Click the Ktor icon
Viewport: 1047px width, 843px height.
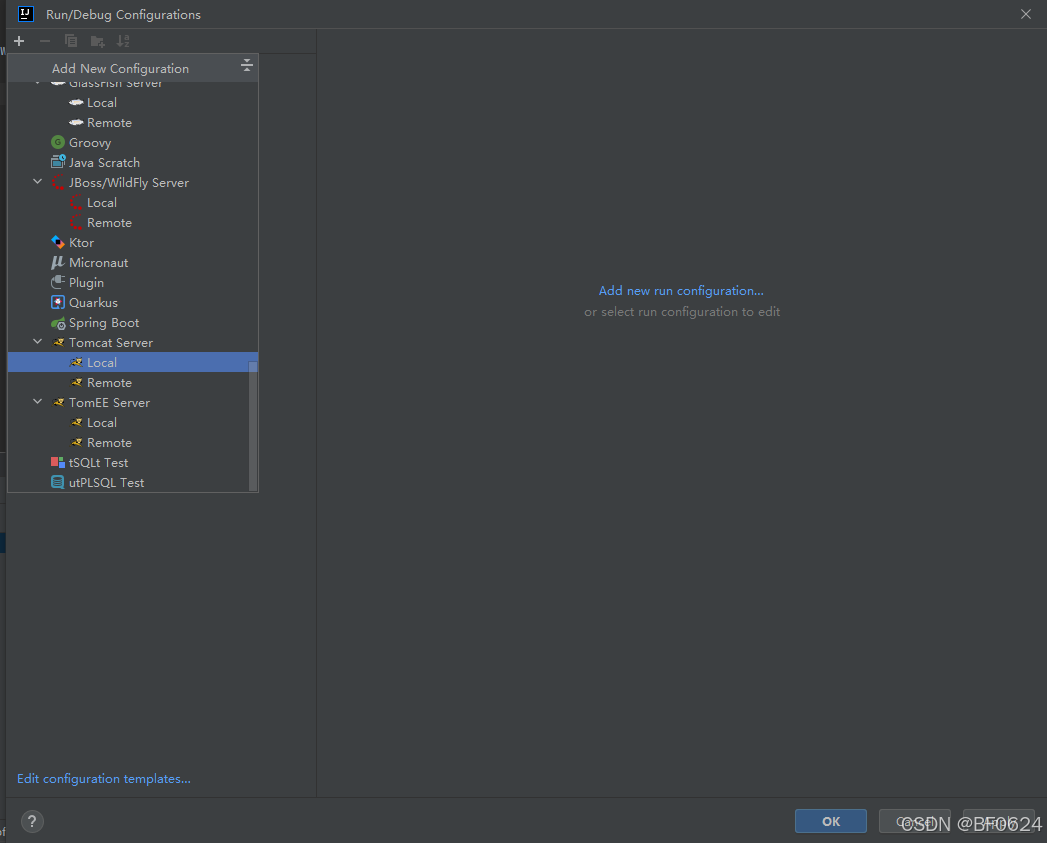[58, 242]
